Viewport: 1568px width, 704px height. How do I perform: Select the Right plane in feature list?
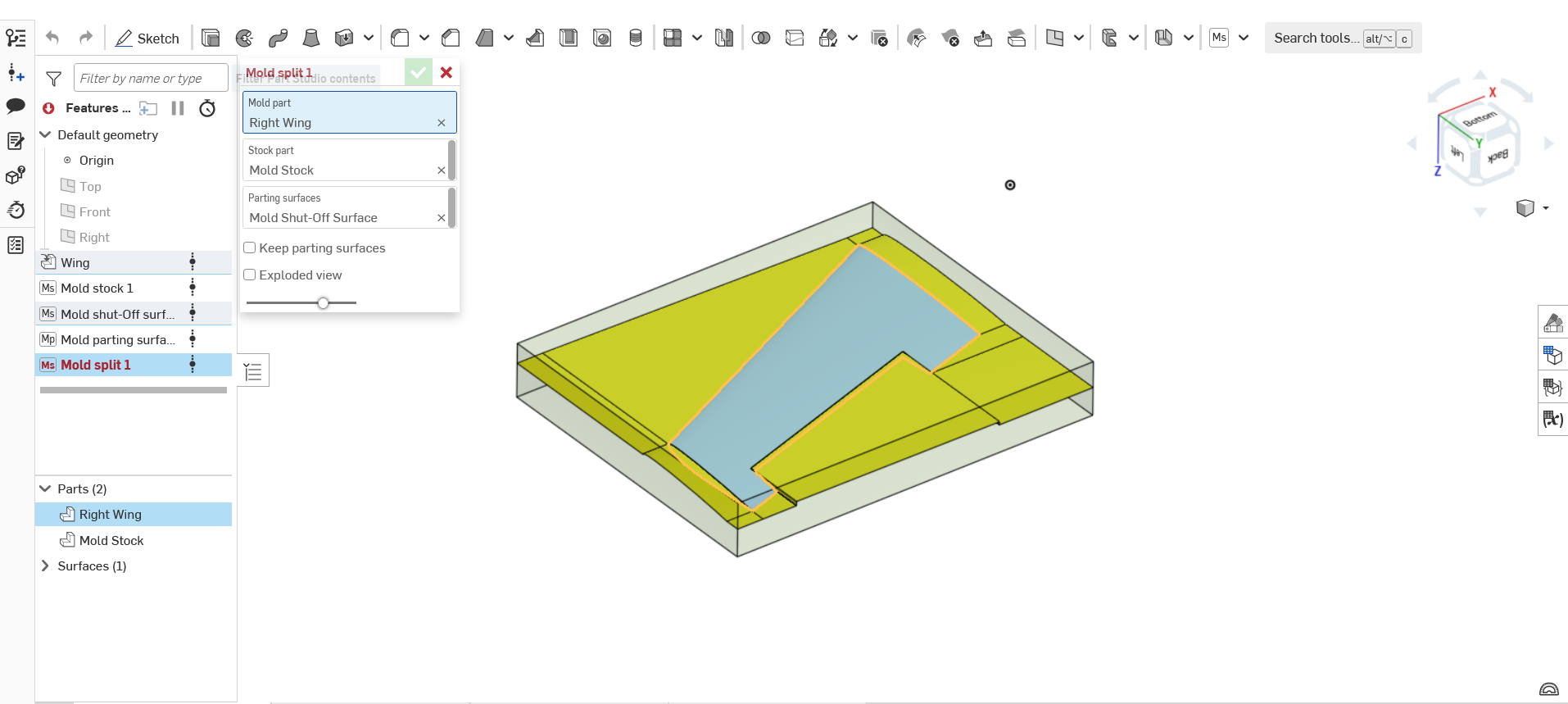click(x=94, y=237)
